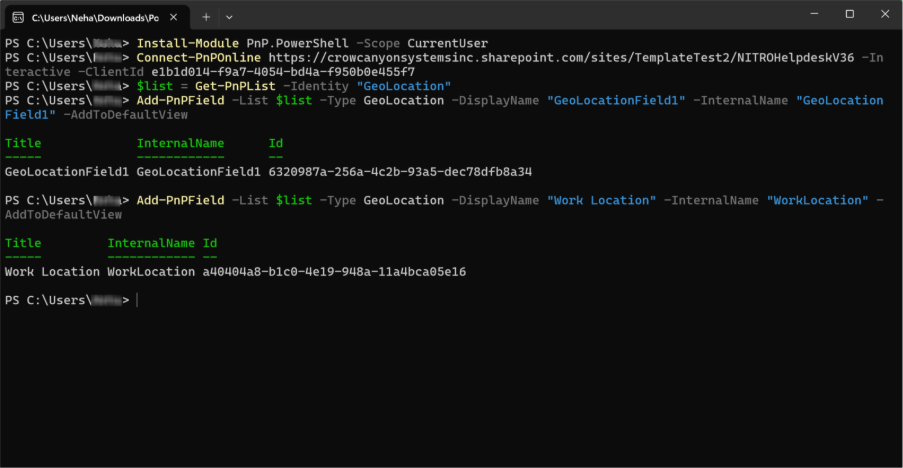Click the GUID 6320987a-256a-4c2b-93a5-dec78dfb8a34
This screenshot has height=468, width=903.
(400, 172)
